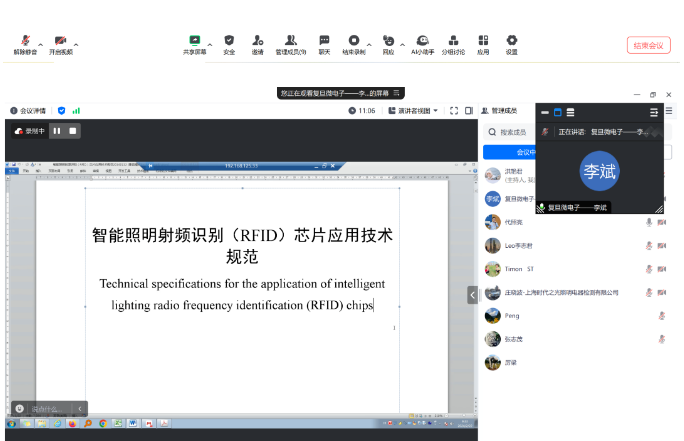The image size is (684, 441).
Task: Click the End Meeting (结束会议) button
Action: coord(648,45)
